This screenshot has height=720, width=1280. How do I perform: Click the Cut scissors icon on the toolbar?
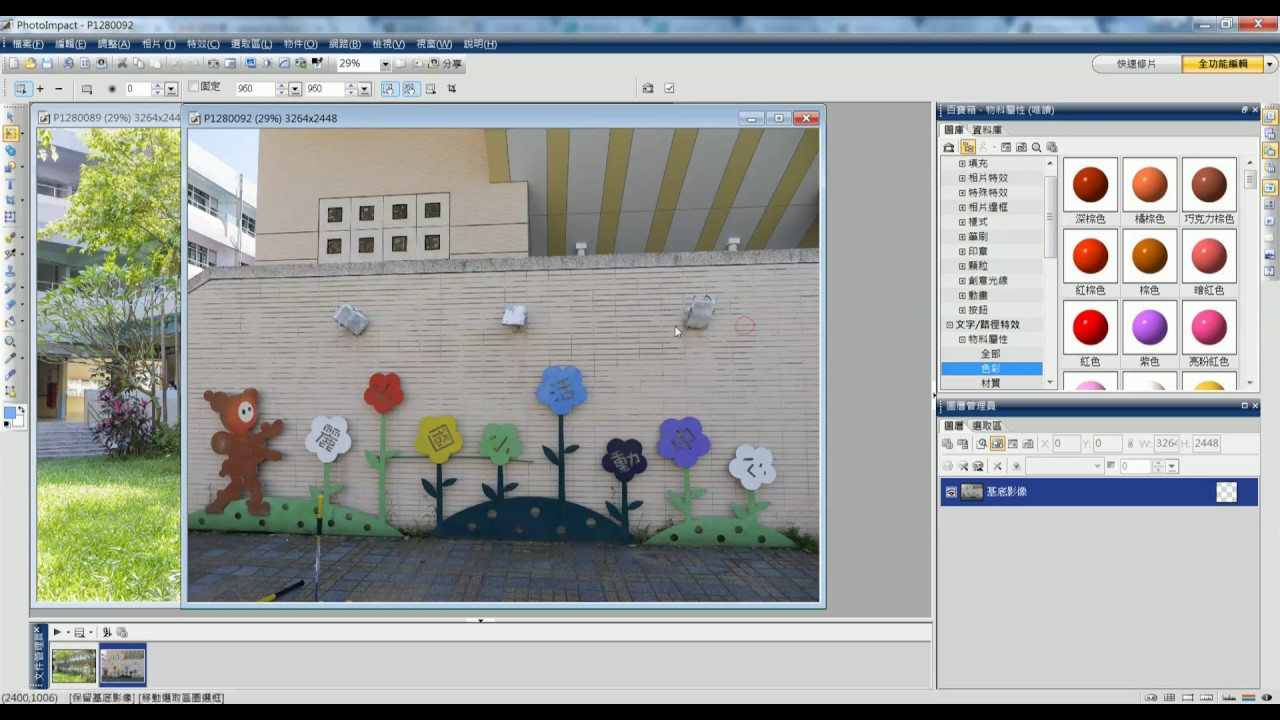pyautogui.click(x=122, y=62)
